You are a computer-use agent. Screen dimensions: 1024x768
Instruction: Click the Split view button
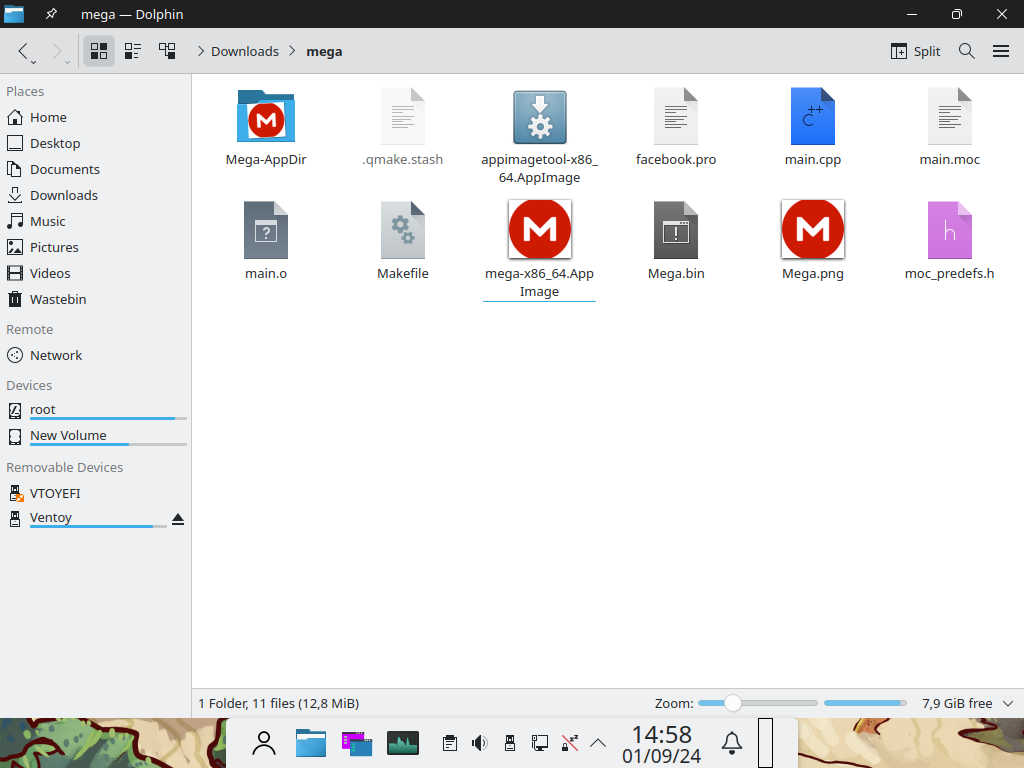coord(915,51)
